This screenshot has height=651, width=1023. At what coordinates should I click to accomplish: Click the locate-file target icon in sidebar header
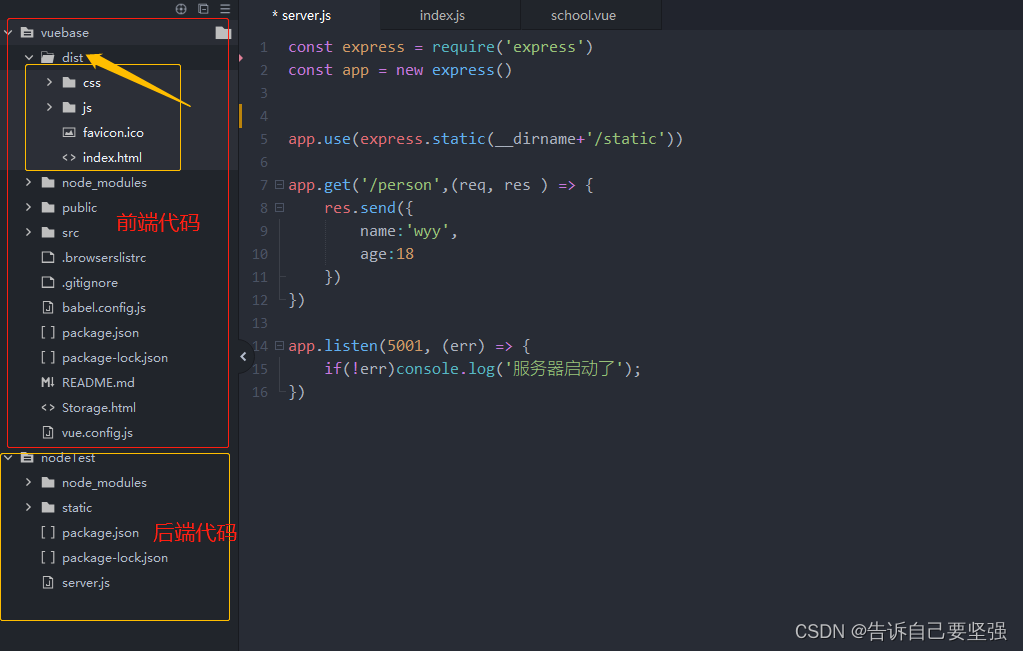(181, 8)
